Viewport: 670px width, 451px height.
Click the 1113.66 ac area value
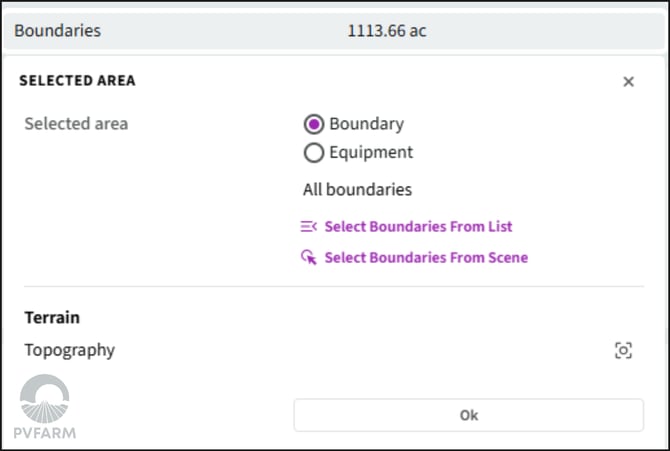click(x=387, y=31)
